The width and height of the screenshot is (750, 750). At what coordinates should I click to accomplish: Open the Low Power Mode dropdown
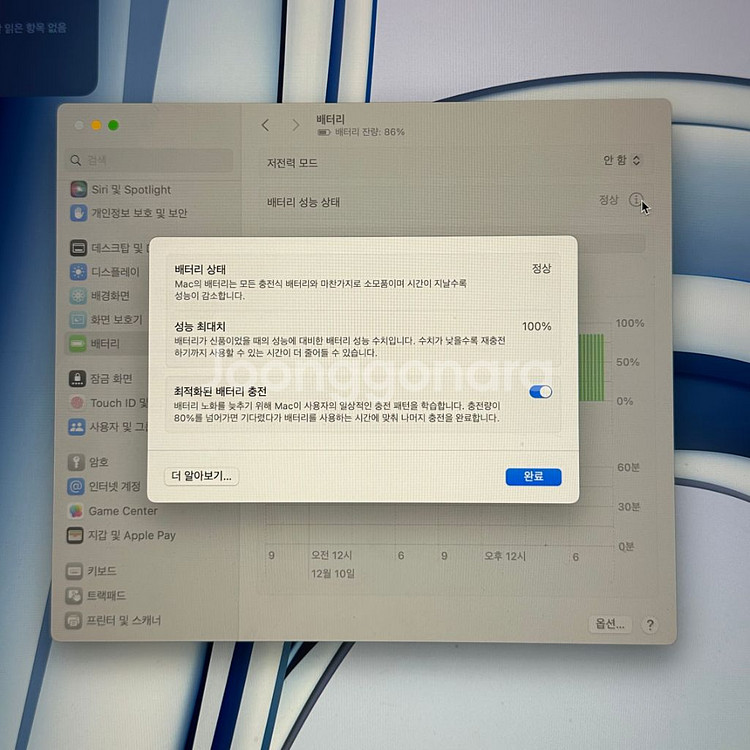point(622,160)
